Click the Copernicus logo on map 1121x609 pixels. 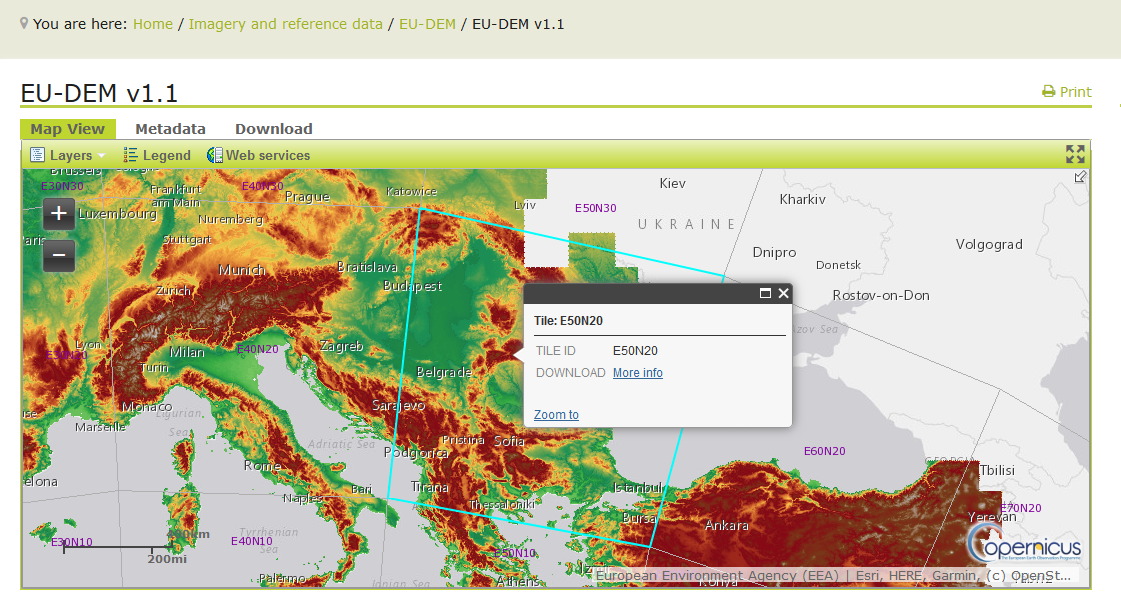pyautogui.click(x=1024, y=546)
